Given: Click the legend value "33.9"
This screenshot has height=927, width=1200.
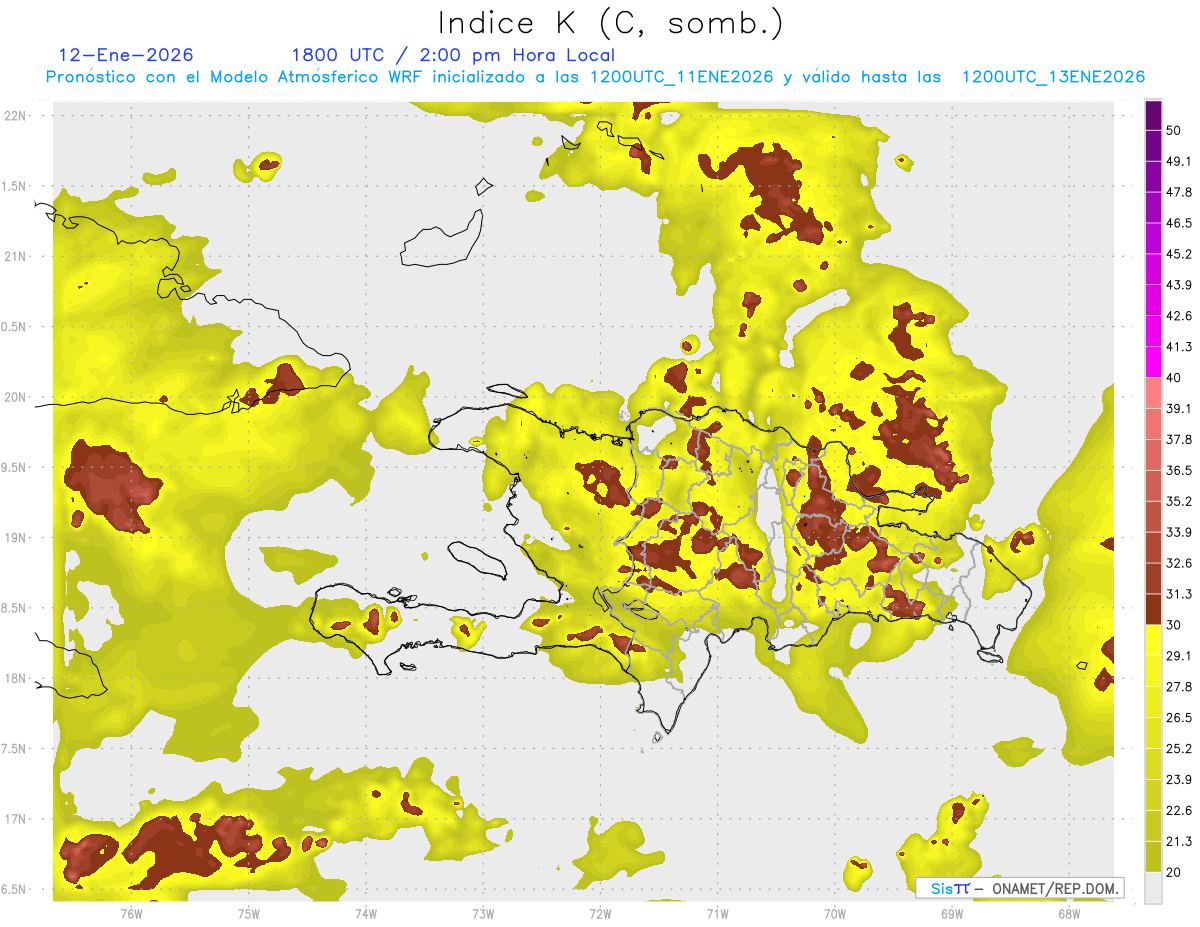Looking at the screenshot, I should (x=1179, y=532).
